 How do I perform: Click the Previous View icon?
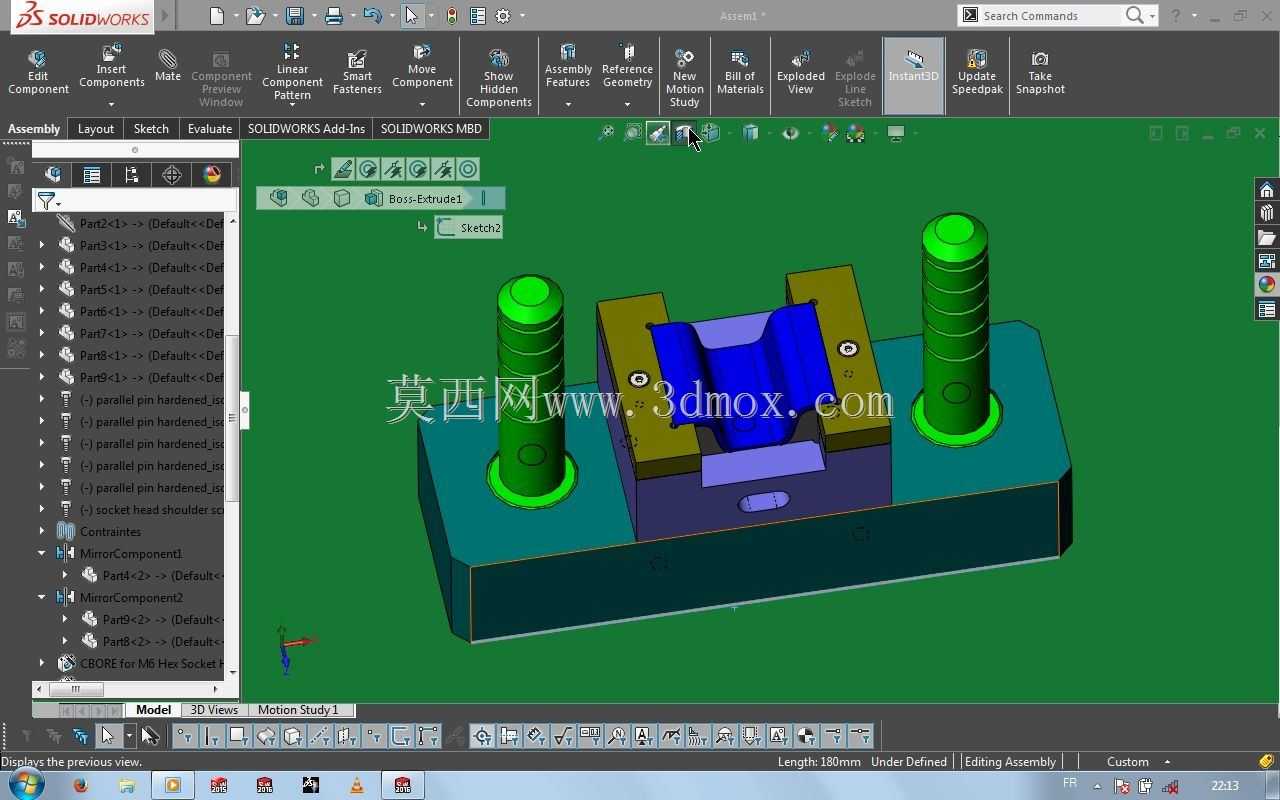658,133
